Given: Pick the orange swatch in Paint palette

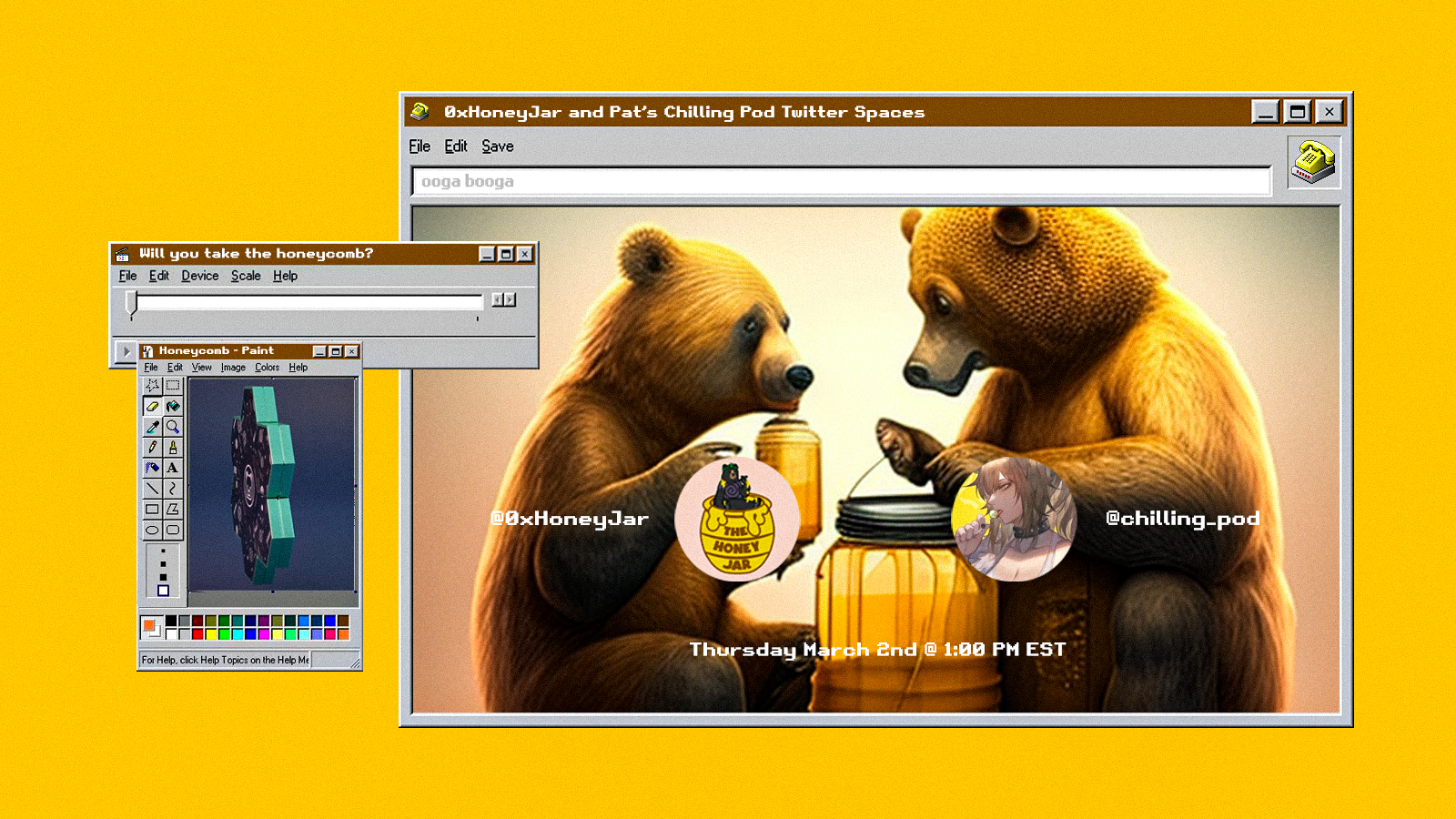Looking at the screenshot, I should click(x=343, y=633).
